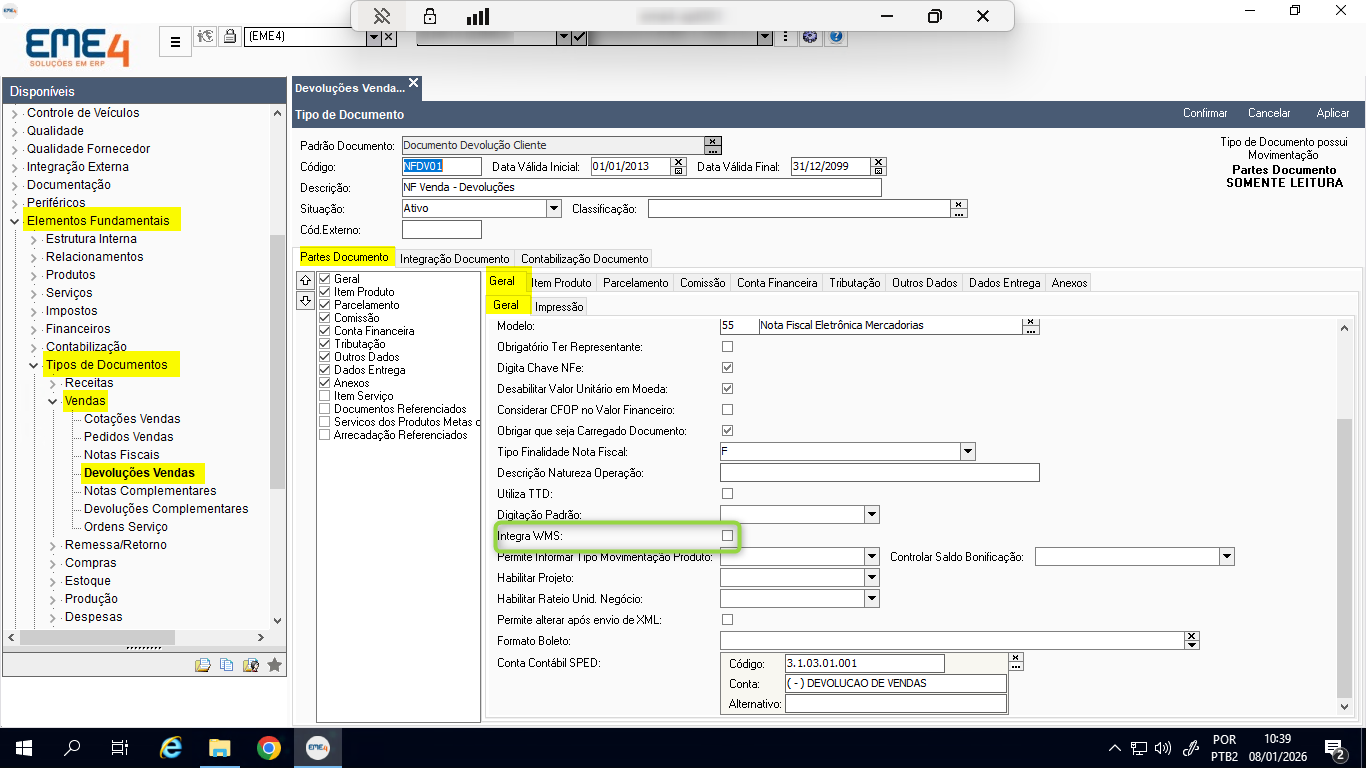Image resolution: width=1366 pixels, height=768 pixels.
Task: Move selected document part up with arrow
Action: point(306,280)
